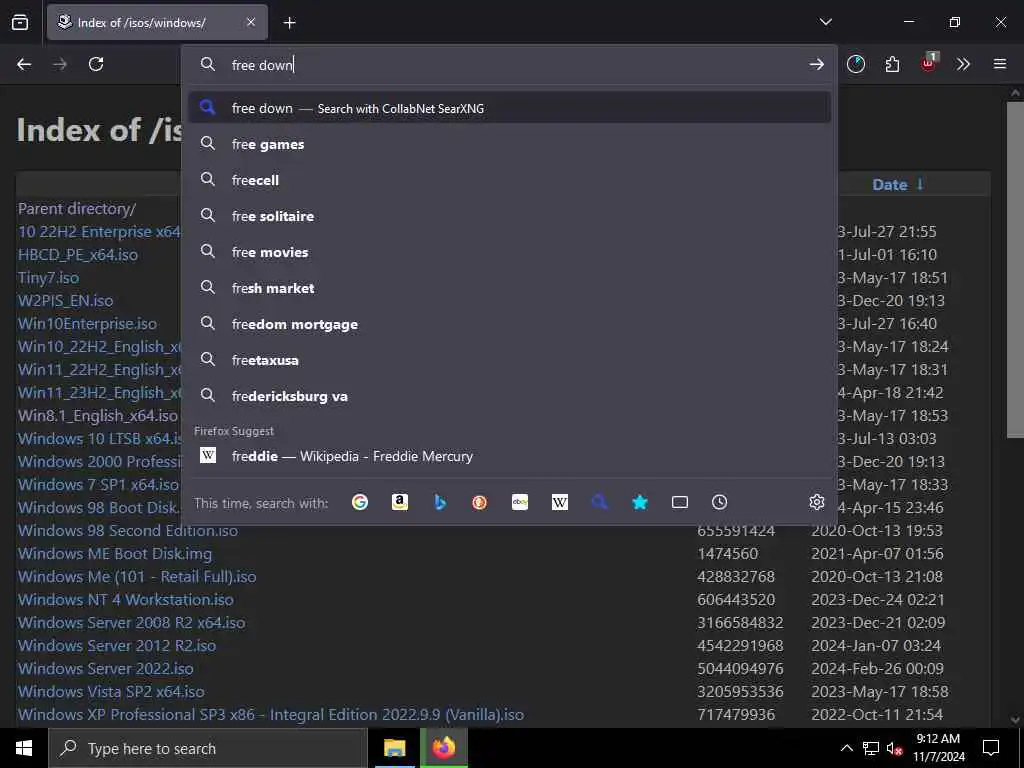
Task: Open a new tab with plus button
Action: click(289, 23)
